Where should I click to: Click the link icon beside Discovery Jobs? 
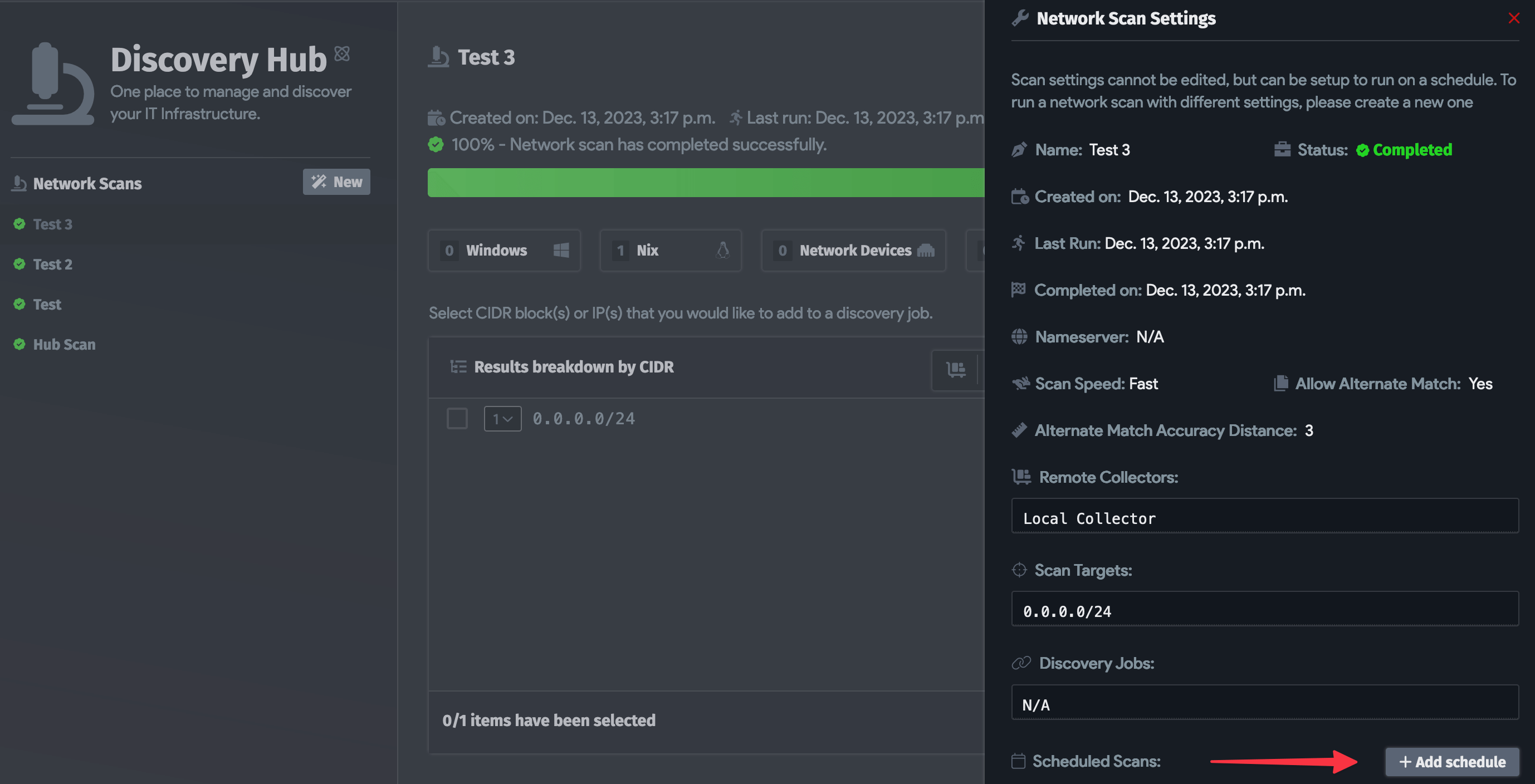[x=1021, y=663]
